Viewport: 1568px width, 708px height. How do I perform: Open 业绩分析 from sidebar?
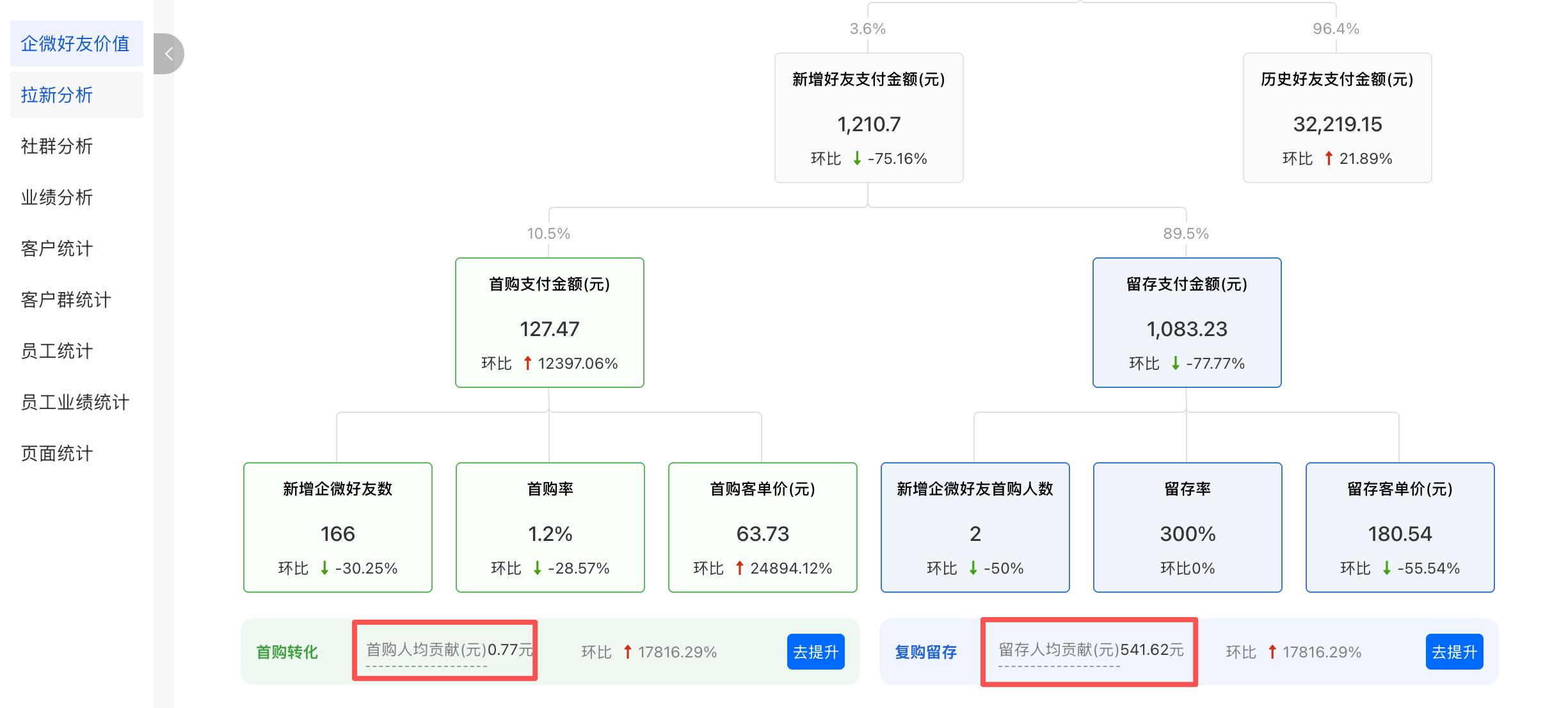coord(57,197)
